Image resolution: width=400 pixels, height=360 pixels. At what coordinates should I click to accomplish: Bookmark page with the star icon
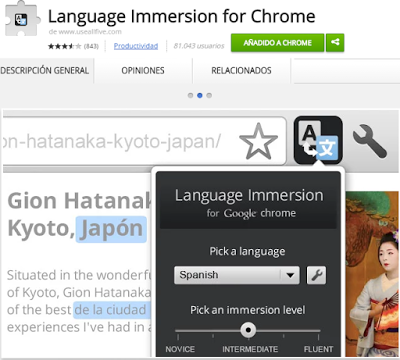(x=258, y=141)
